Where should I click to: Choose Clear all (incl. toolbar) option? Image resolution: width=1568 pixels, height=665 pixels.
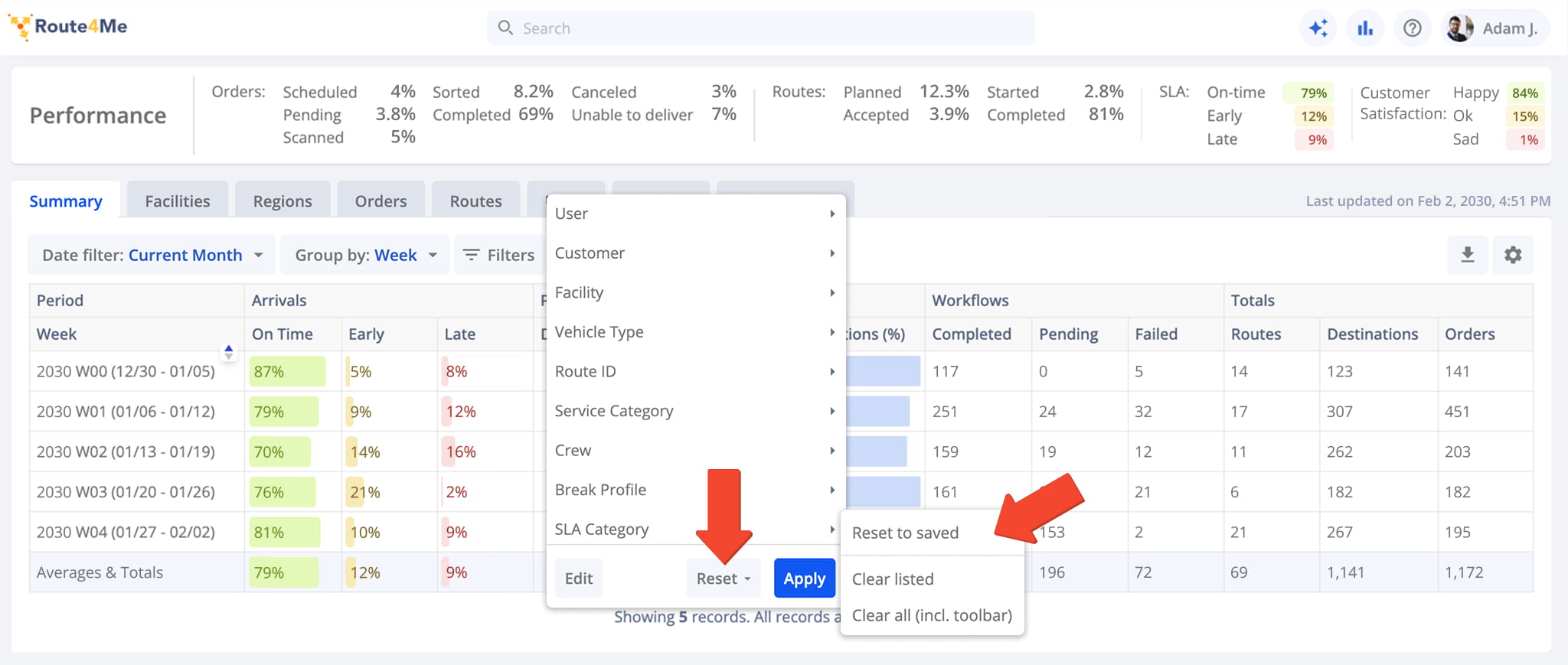pyautogui.click(x=932, y=615)
